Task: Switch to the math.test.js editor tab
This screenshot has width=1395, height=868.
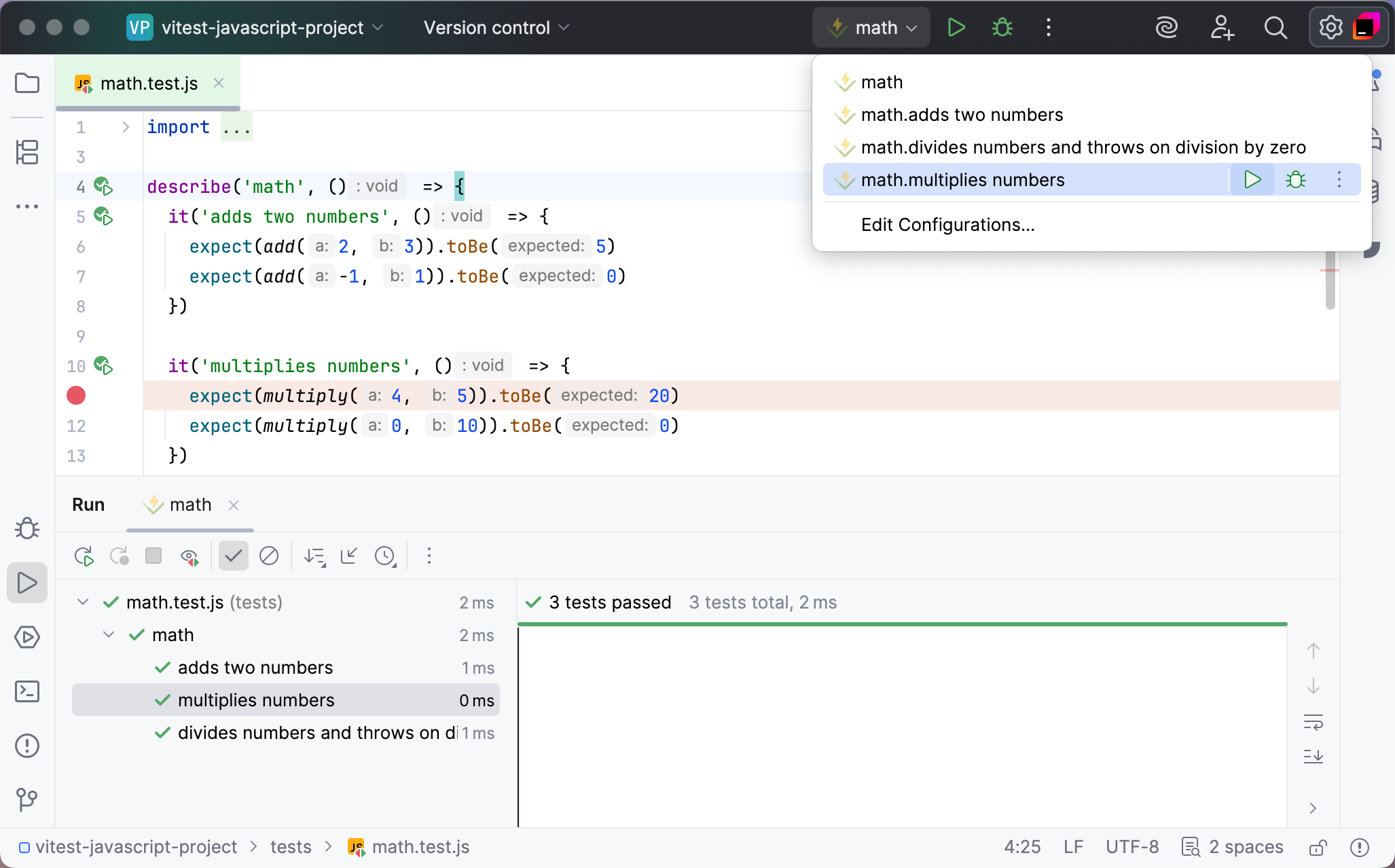Action: pyautogui.click(x=149, y=84)
